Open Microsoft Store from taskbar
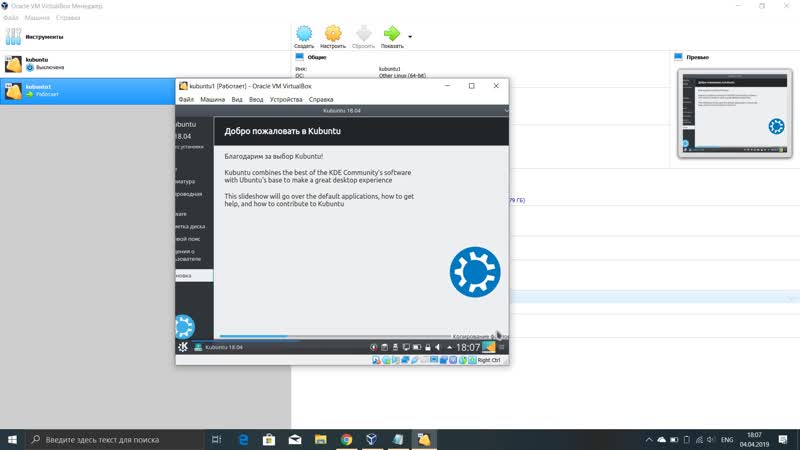 pos(269,439)
